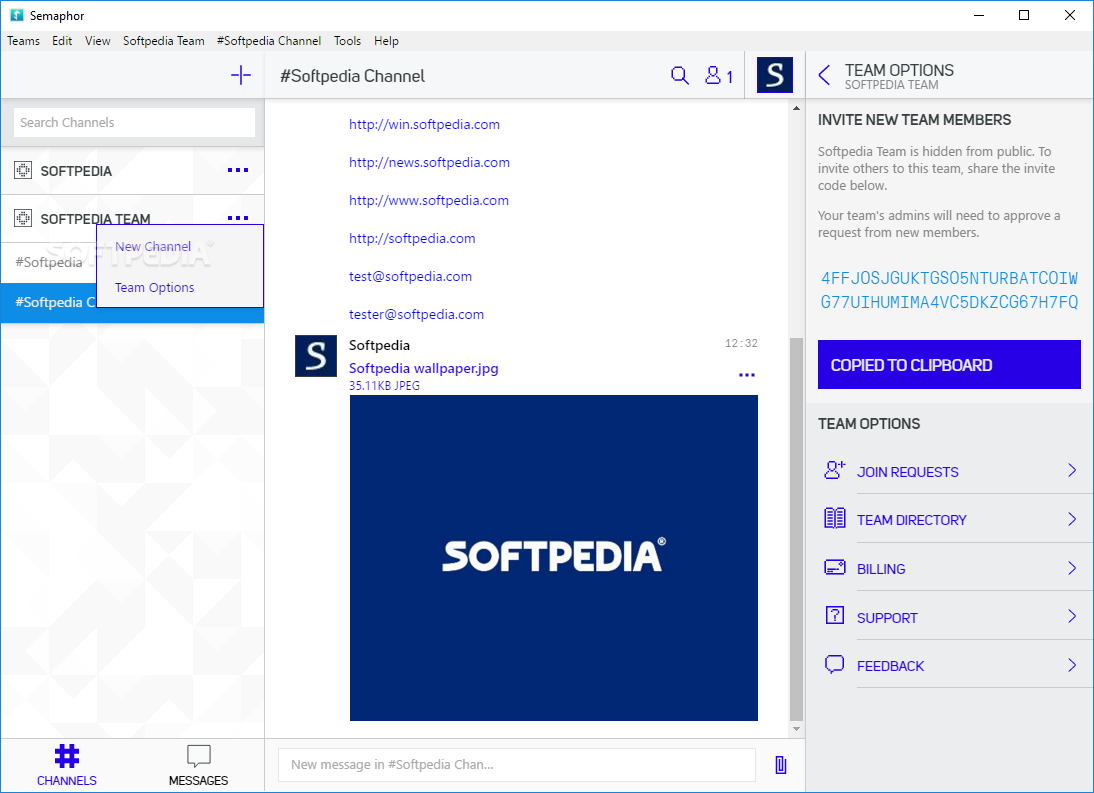1094x793 pixels.
Task: Click the plus icon to add a team
Action: click(x=241, y=75)
